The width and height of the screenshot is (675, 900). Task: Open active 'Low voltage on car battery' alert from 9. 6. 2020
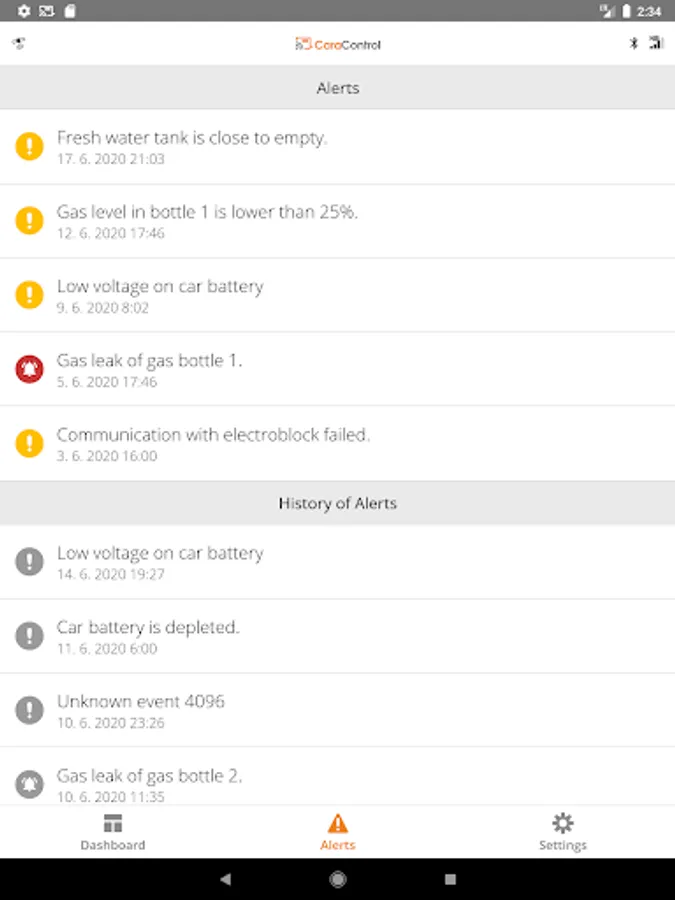337,295
